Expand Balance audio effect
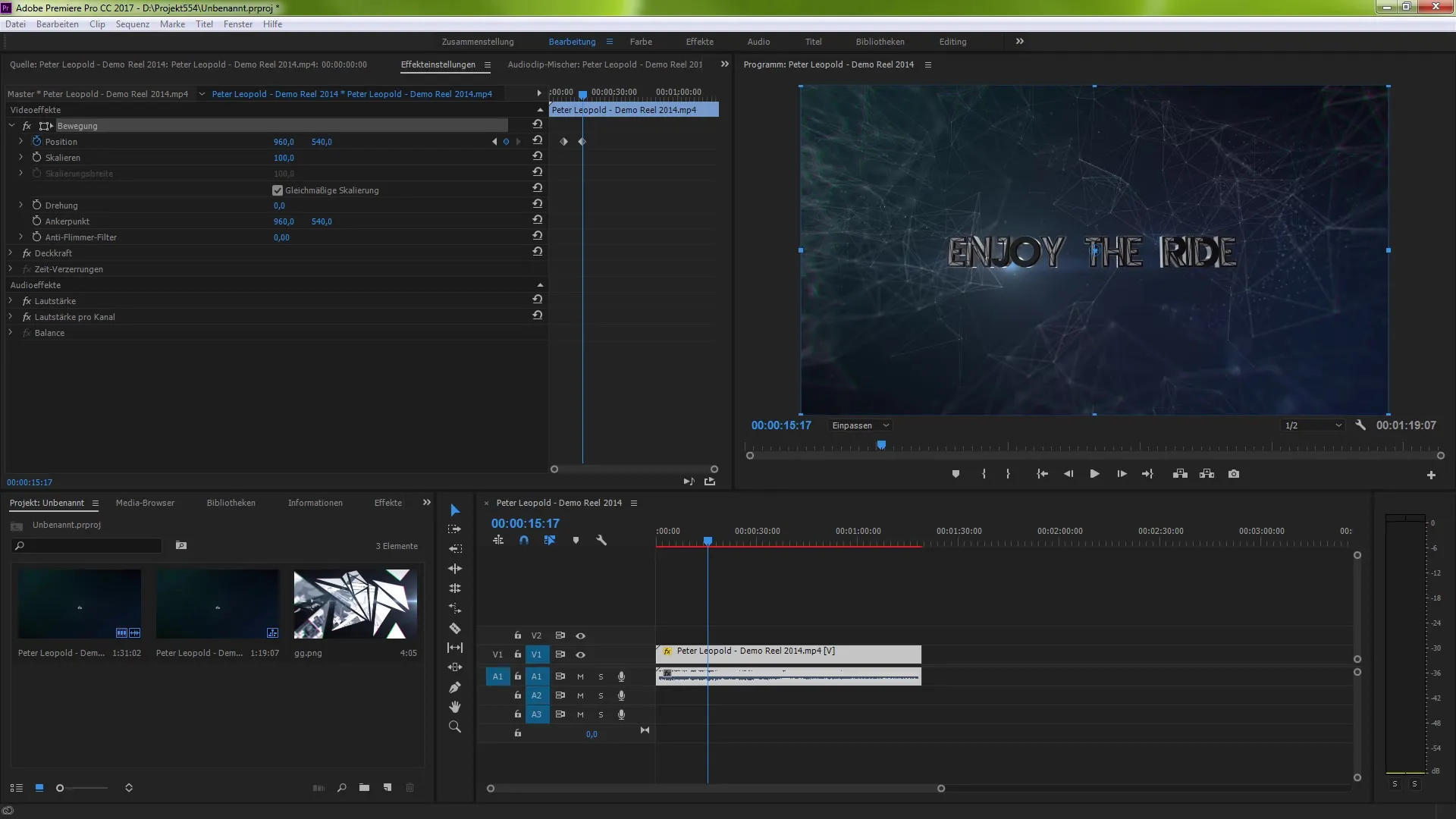Image resolution: width=1456 pixels, height=819 pixels. (11, 332)
